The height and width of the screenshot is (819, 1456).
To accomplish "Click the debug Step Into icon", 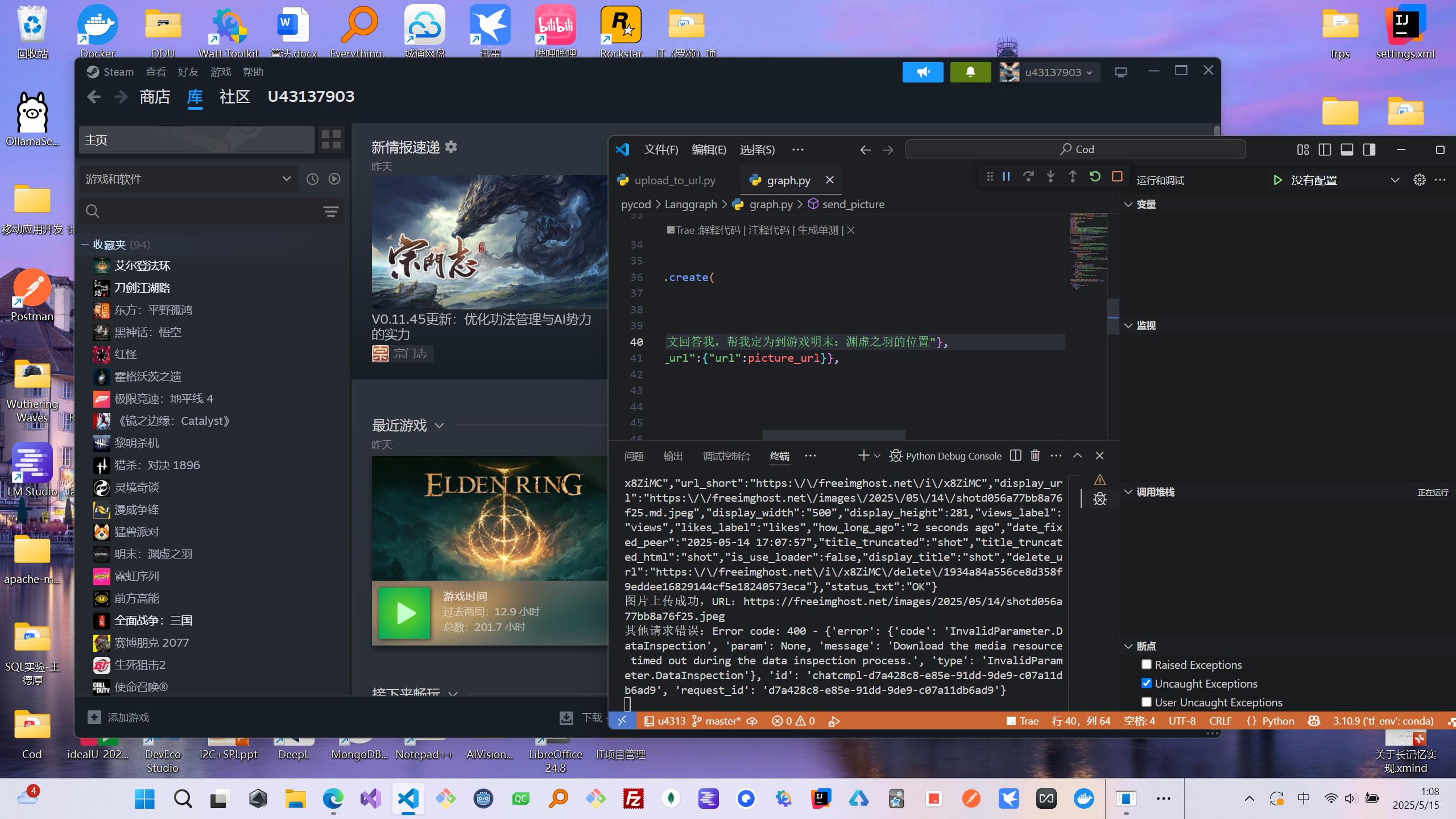I will pos(1050,177).
